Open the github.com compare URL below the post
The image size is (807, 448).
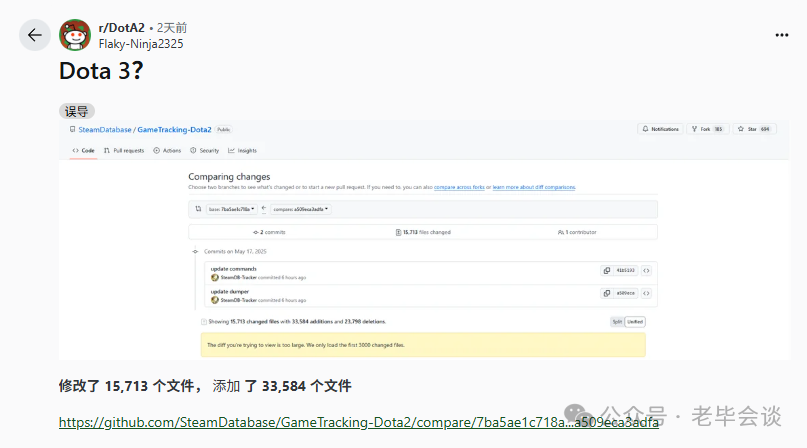[x=359, y=422]
